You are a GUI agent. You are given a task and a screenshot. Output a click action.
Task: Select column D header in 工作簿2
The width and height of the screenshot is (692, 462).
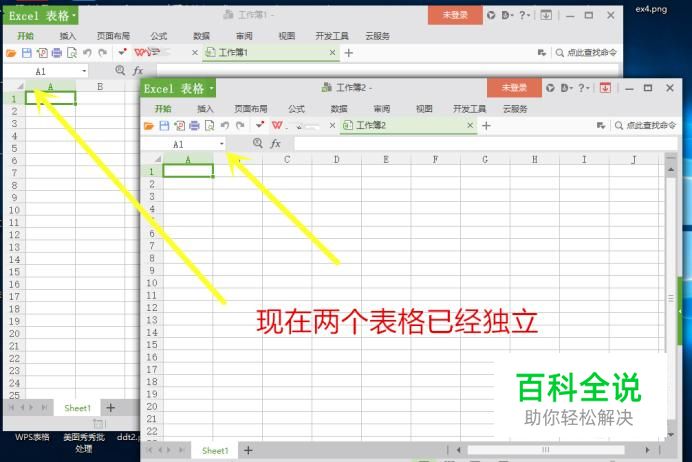click(x=336, y=159)
